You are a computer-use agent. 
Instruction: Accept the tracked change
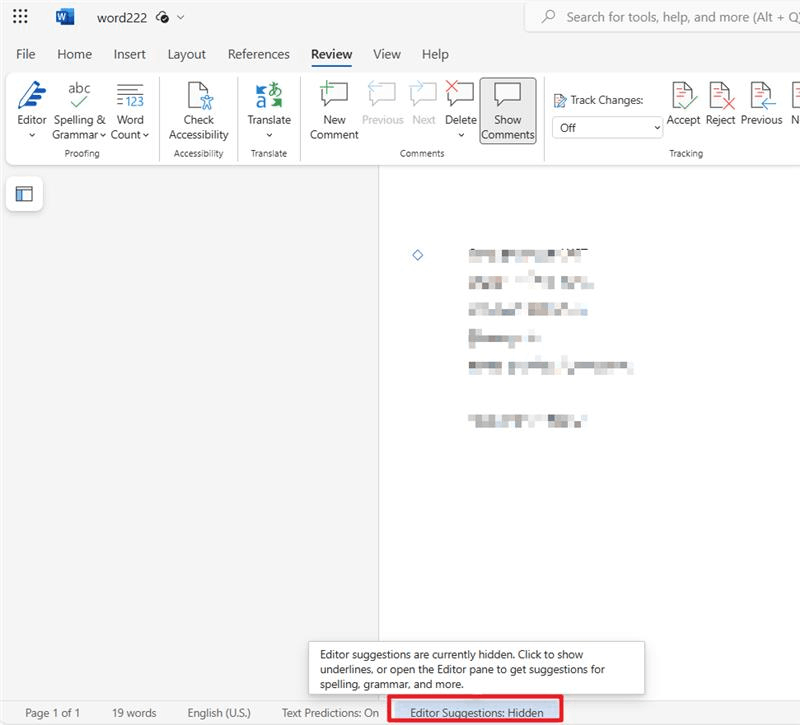(683, 103)
